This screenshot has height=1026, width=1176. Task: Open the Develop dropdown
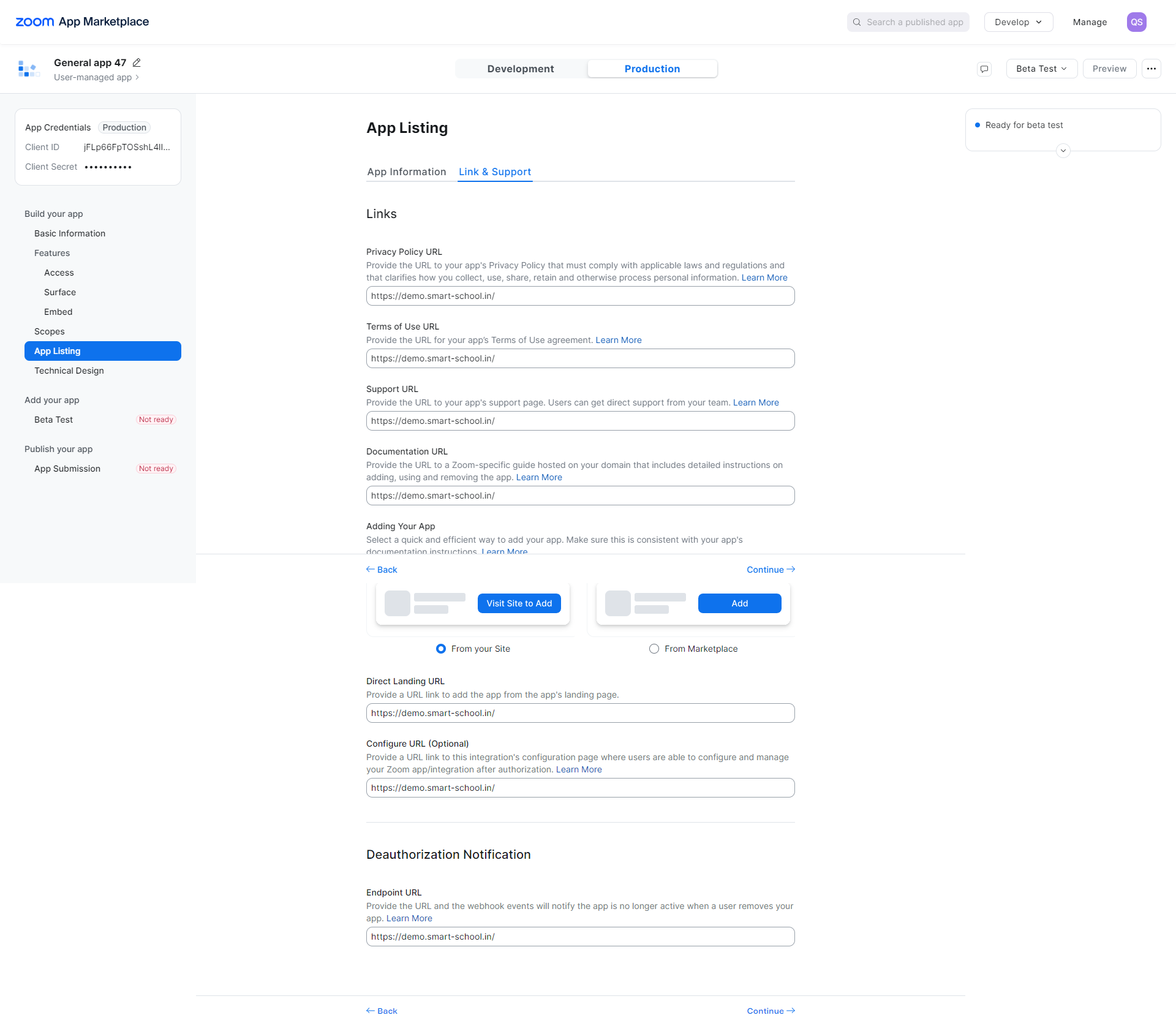coord(1017,21)
